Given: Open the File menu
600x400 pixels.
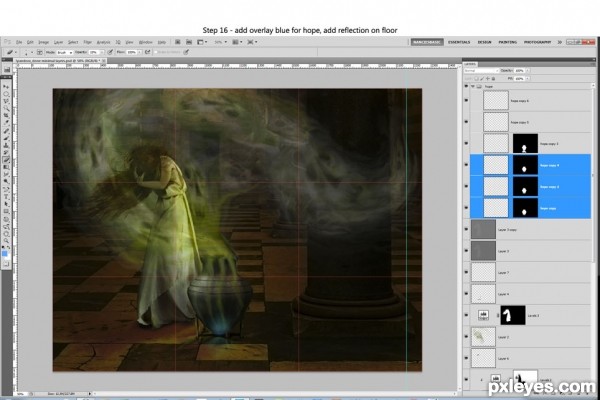Looking at the screenshot, I should pyautogui.click(x=19, y=42).
